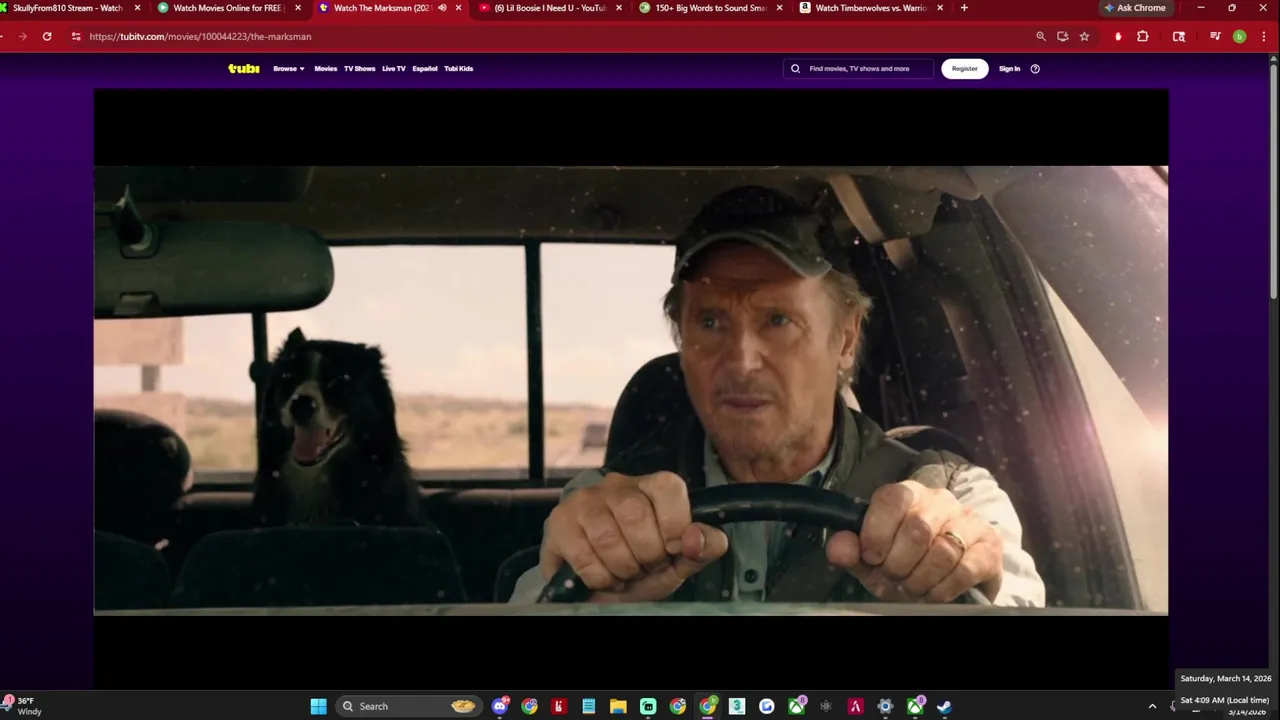
Task: Open Steam from the taskbar
Action: [x=944, y=707]
